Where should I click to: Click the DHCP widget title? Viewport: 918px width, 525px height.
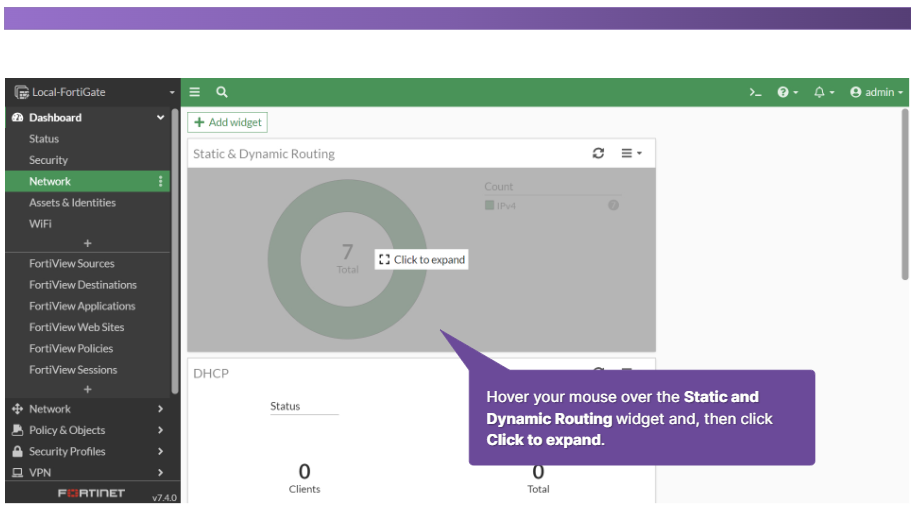click(211, 373)
